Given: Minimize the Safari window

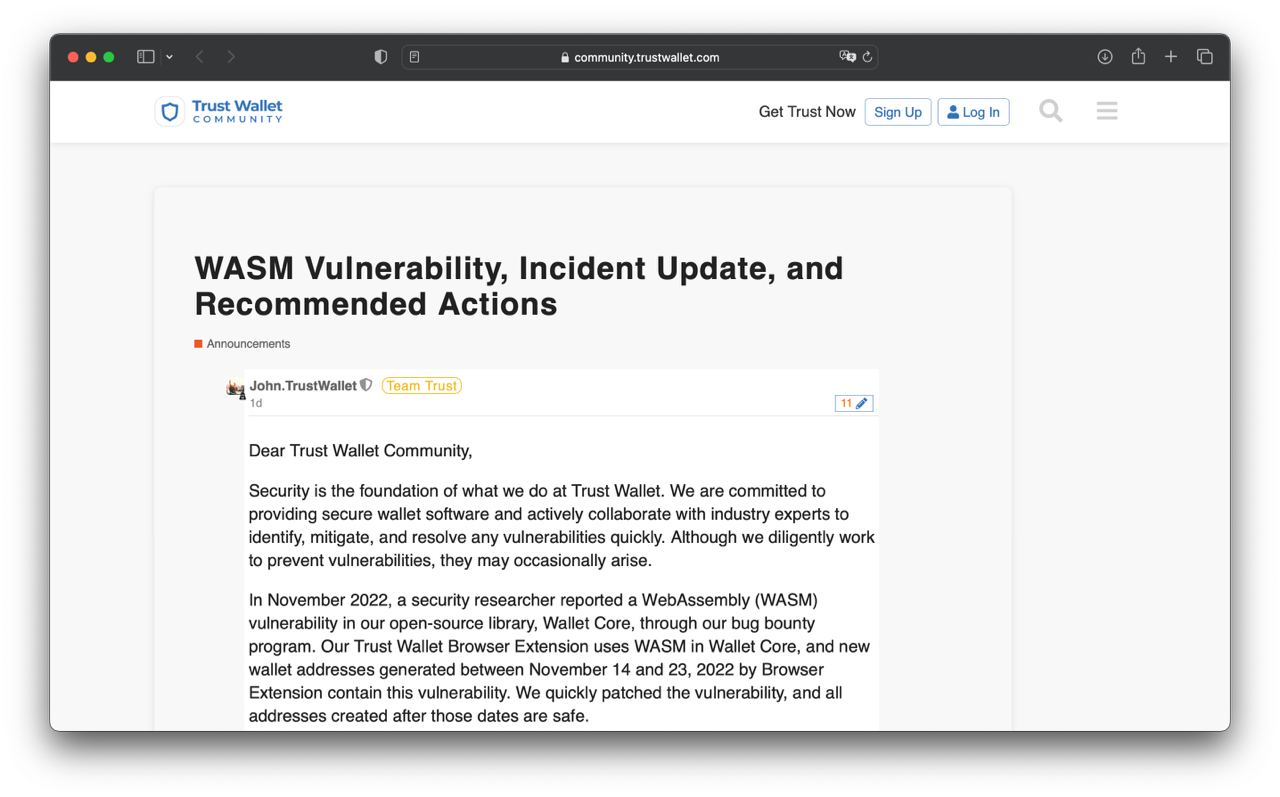Looking at the screenshot, I should [91, 57].
